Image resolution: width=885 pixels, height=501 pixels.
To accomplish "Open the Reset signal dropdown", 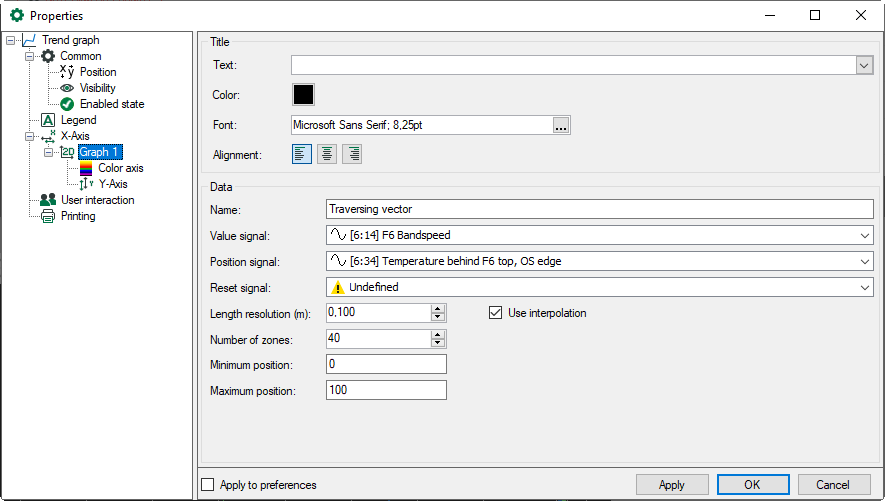I will coord(864,287).
